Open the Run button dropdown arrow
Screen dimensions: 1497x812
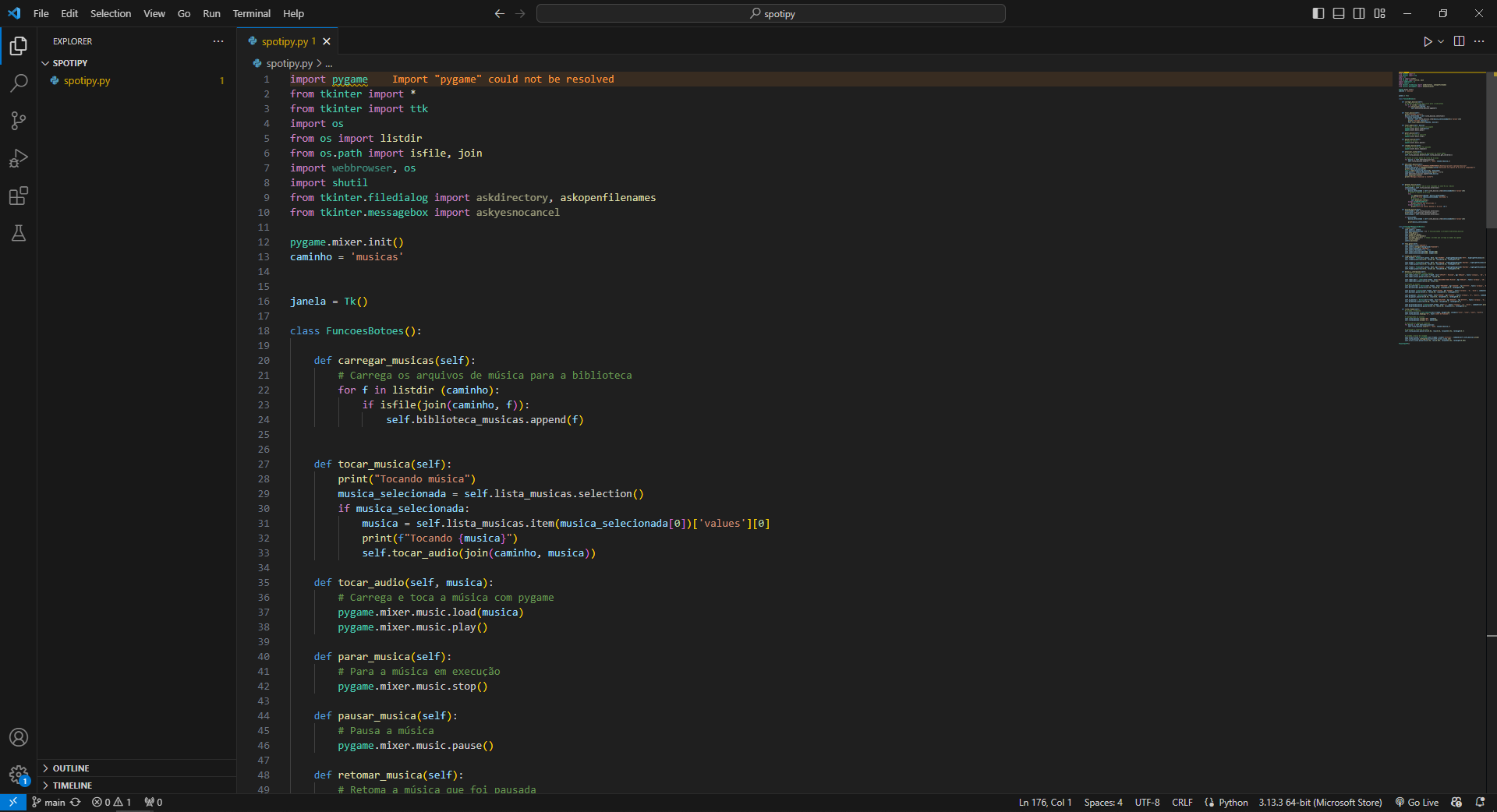pos(1441,41)
